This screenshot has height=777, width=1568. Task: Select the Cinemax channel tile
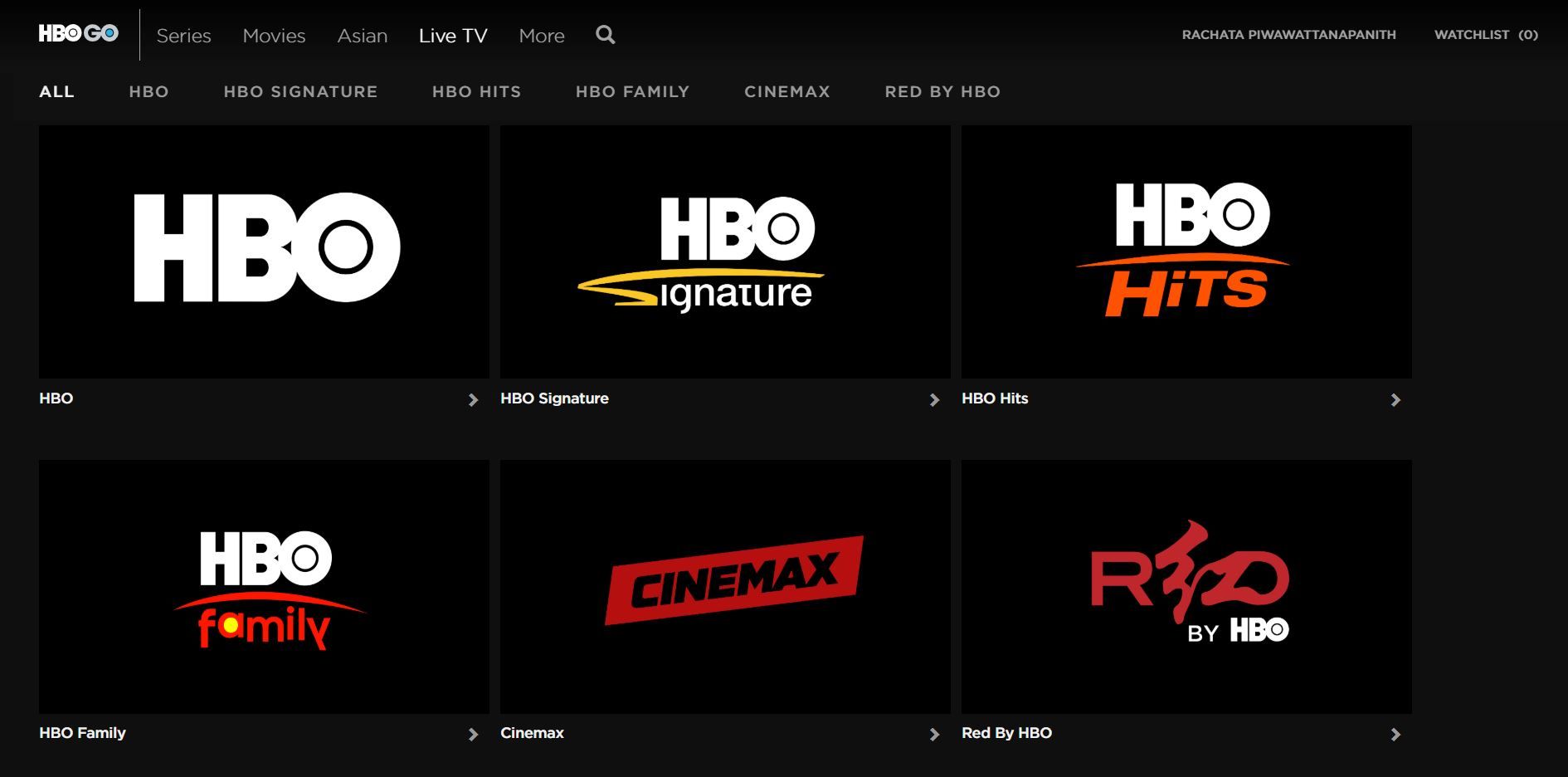click(725, 585)
